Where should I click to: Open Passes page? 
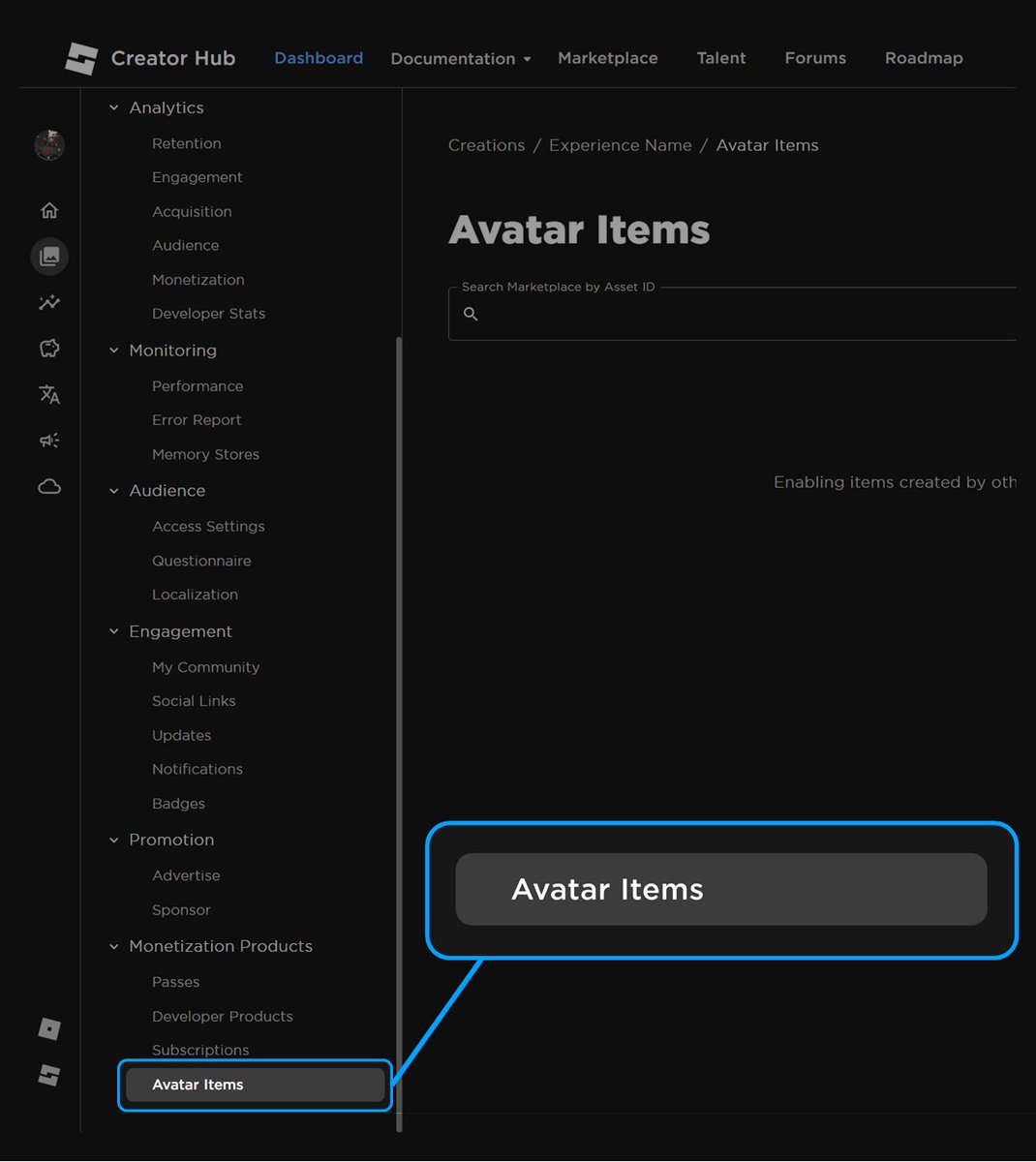click(x=175, y=982)
